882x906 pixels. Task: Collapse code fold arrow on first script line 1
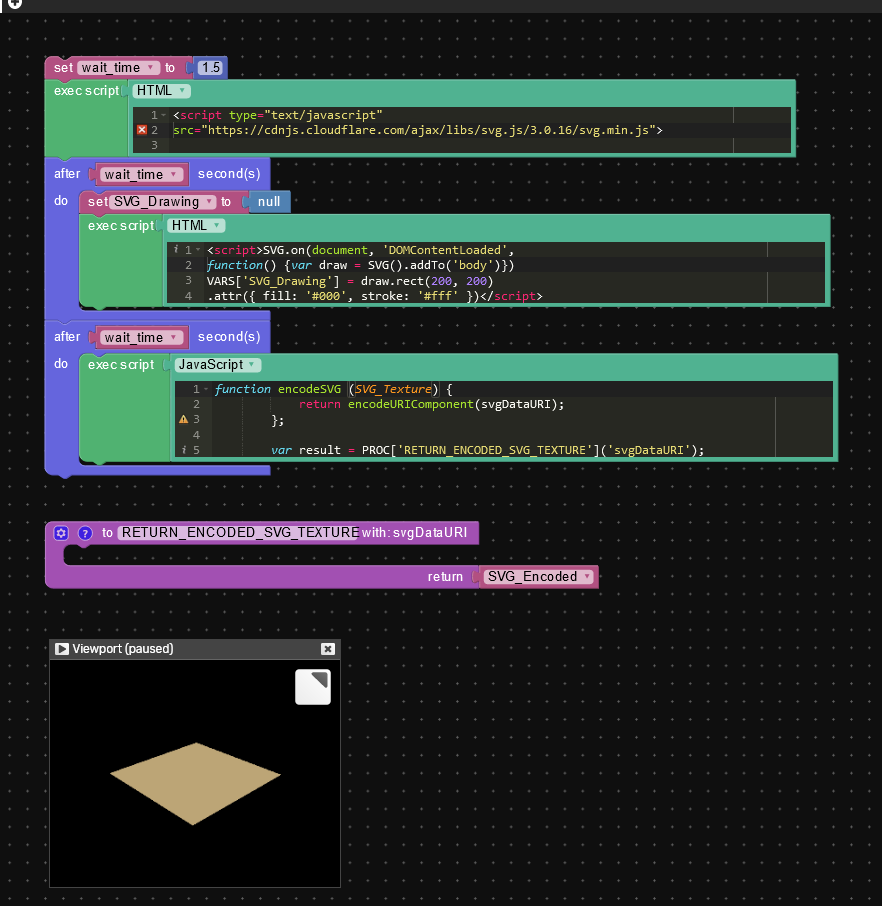pyautogui.click(x=164, y=115)
